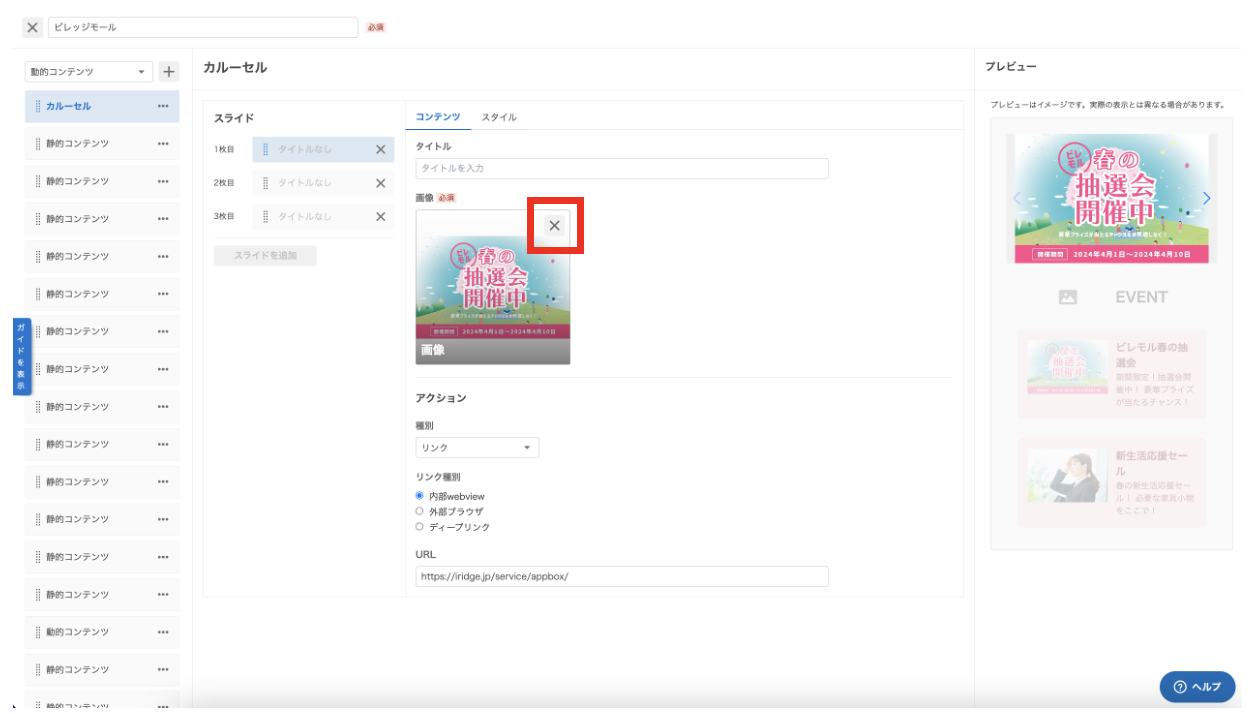Viewport: 1254px width, 714px height.
Task: Open the ヘルプ button
Action: click(x=1197, y=687)
